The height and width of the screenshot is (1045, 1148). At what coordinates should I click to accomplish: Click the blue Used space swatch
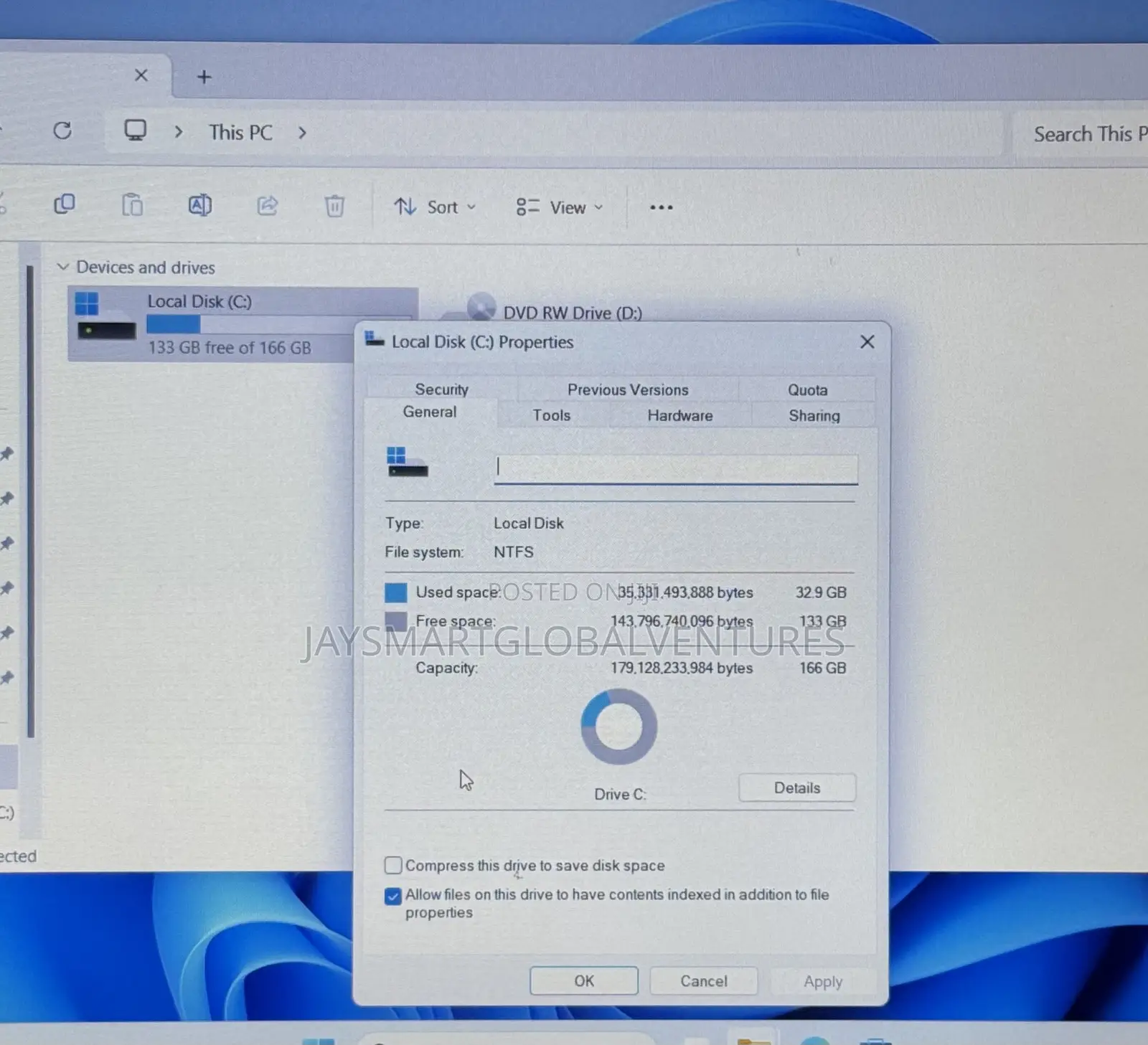(x=395, y=592)
